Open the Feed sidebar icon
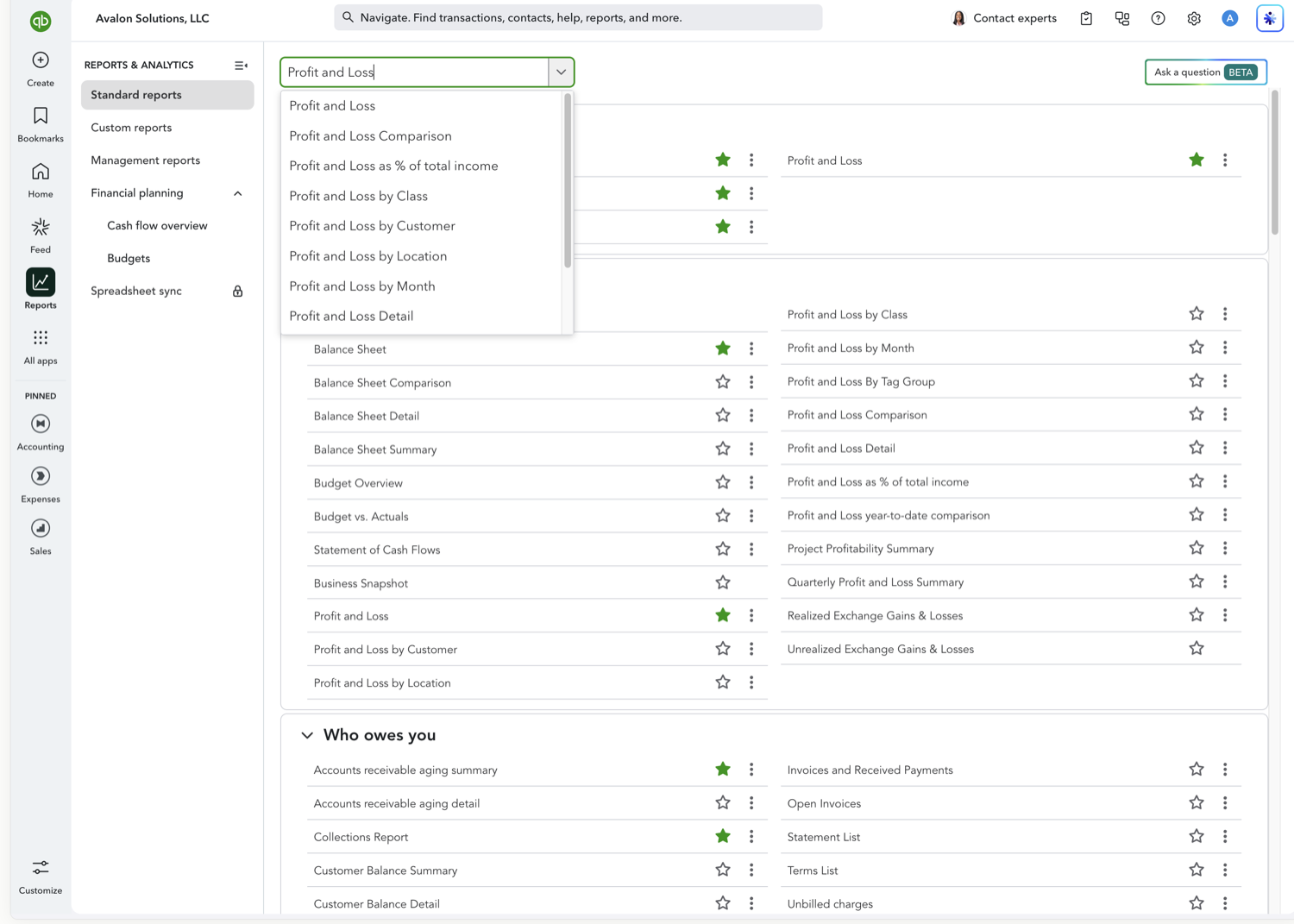1294x924 pixels. click(x=41, y=236)
